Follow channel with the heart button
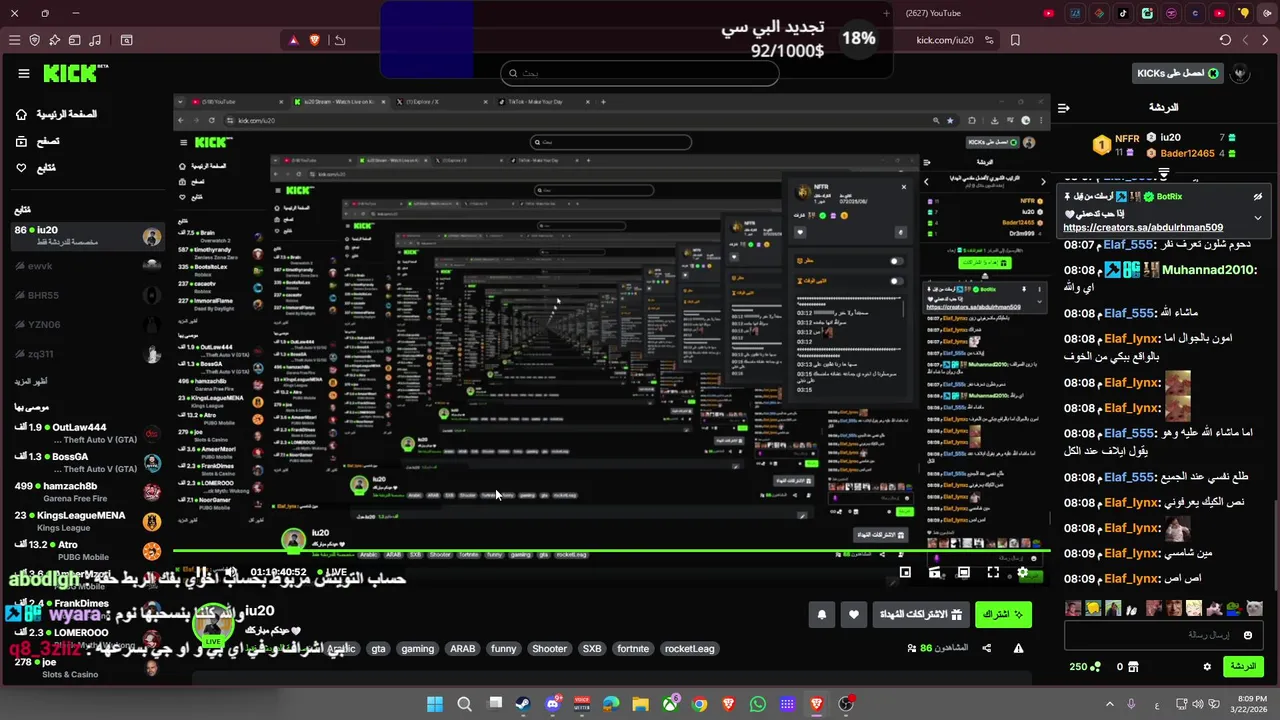1280x720 pixels. click(853, 614)
